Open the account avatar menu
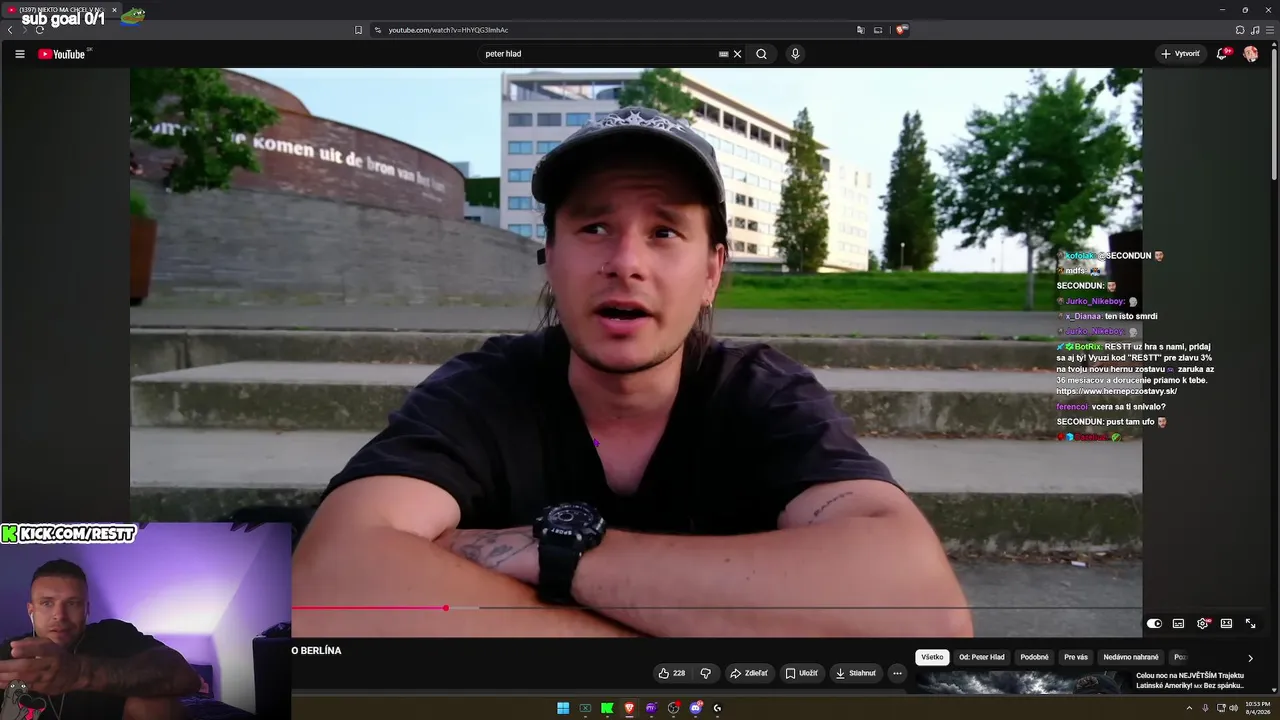The width and height of the screenshot is (1280, 720). (x=1251, y=54)
